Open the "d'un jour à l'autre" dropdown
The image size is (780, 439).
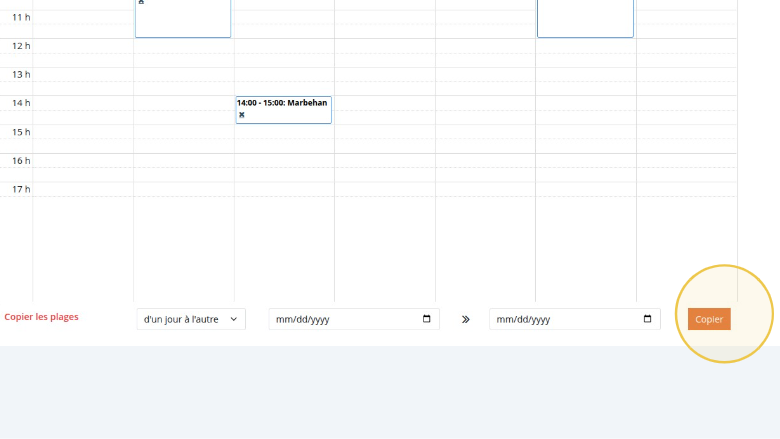pos(191,319)
